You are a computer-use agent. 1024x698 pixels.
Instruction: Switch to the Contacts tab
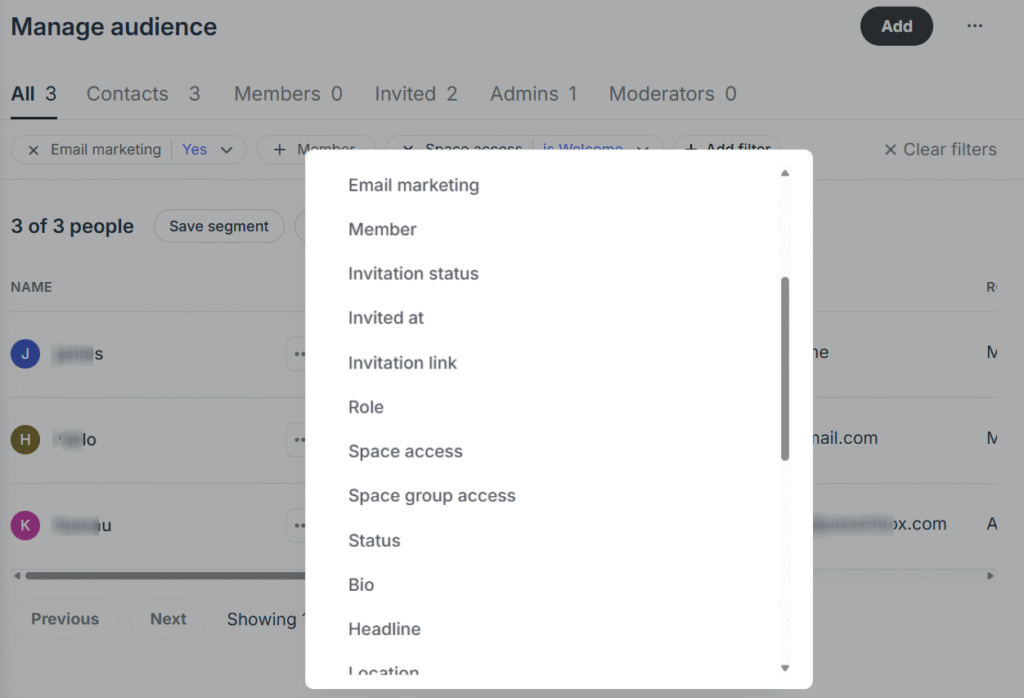click(x=127, y=93)
